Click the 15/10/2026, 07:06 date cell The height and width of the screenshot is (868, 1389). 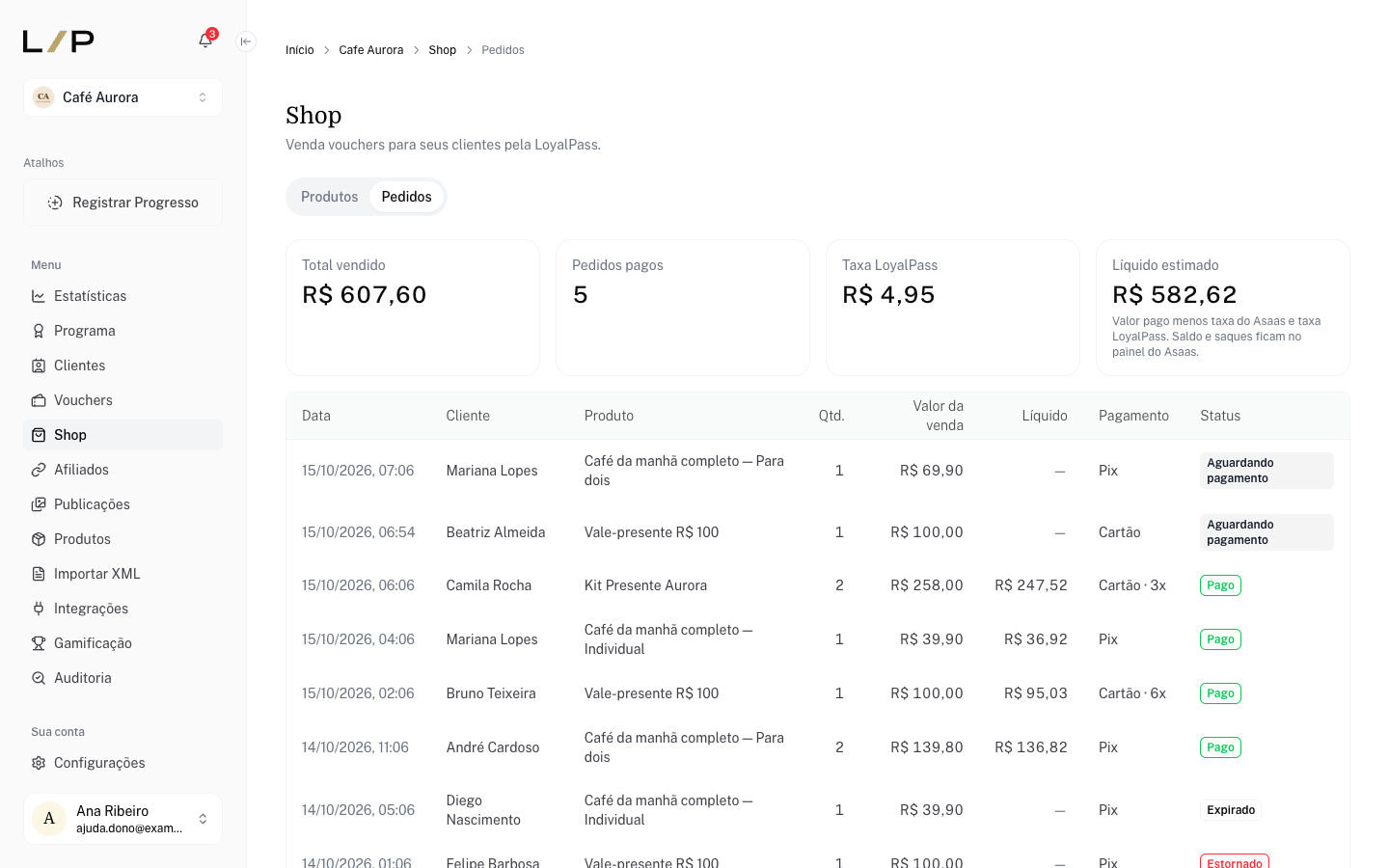[358, 471]
